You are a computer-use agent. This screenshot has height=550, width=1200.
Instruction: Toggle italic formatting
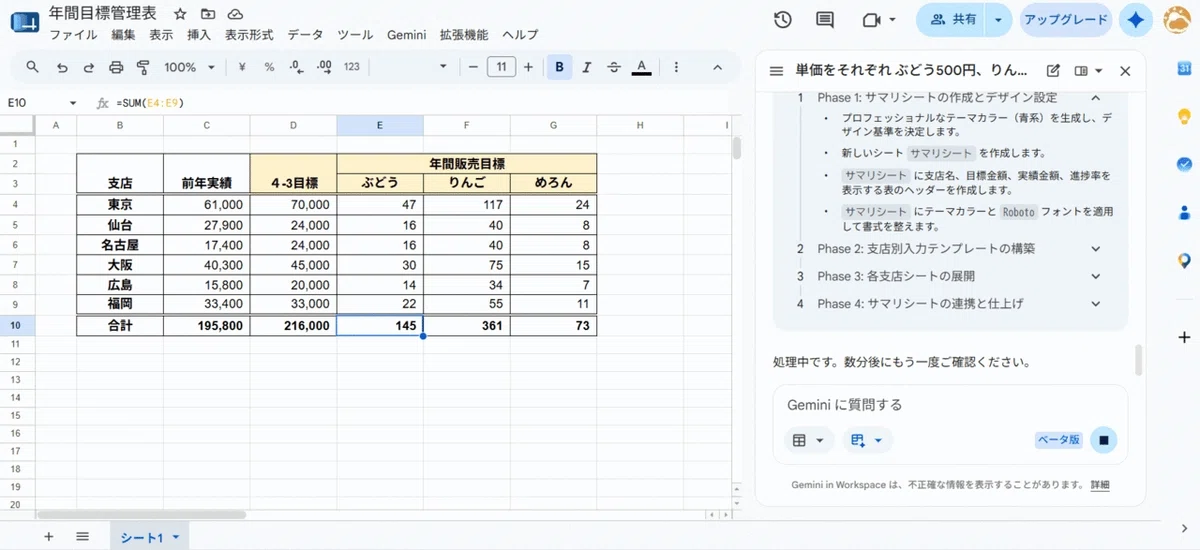click(586, 67)
